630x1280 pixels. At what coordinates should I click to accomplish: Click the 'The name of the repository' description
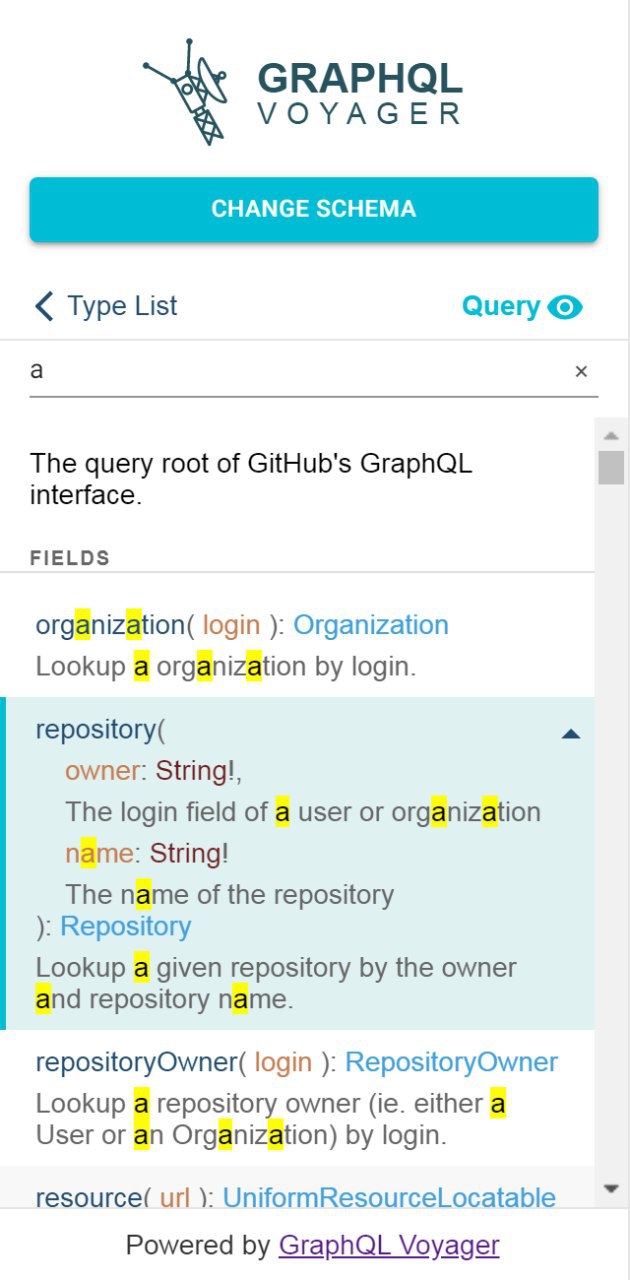point(229,894)
